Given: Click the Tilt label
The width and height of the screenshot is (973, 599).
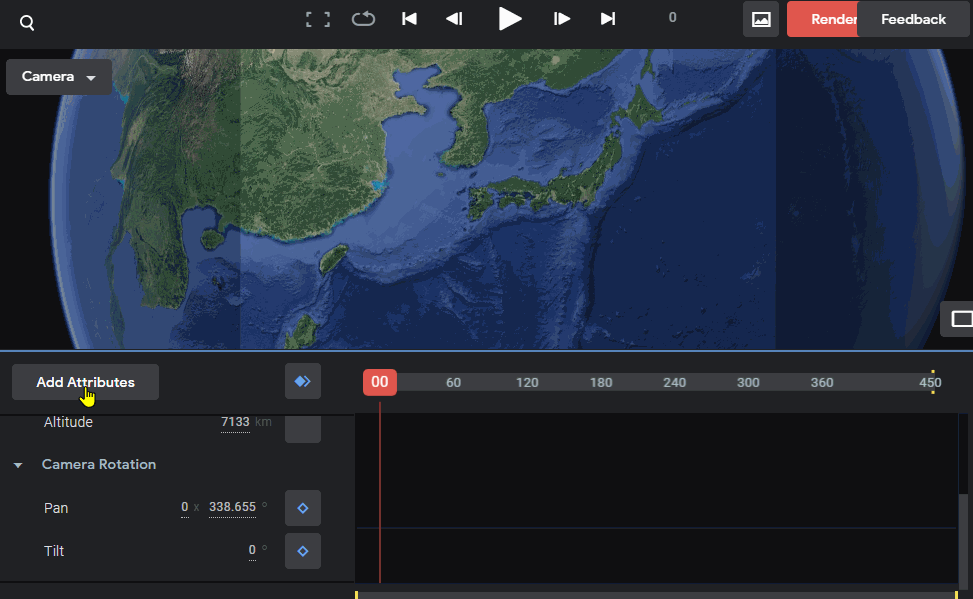Looking at the screenshot, I should pyautogui.click(x=54, y=551).
